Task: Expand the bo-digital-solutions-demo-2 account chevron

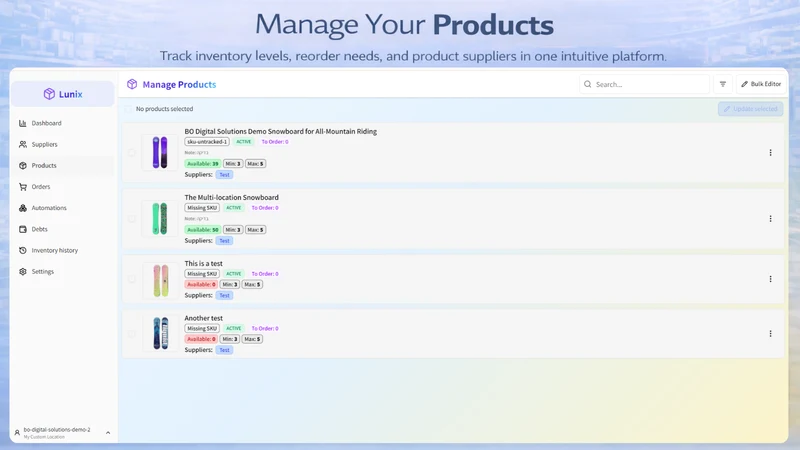Action: click(x=108, y=433)
